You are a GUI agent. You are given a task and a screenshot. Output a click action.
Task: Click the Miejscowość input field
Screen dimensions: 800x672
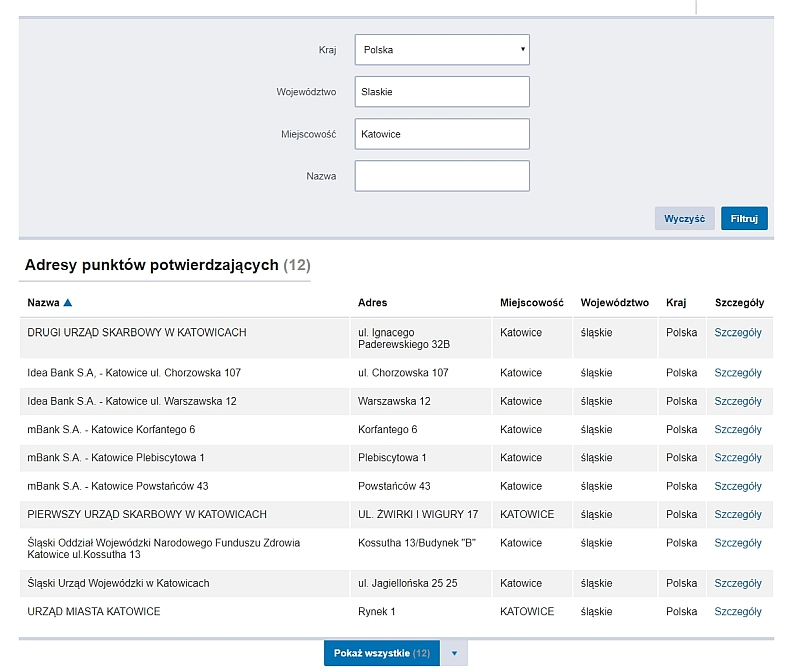point(442,134)
